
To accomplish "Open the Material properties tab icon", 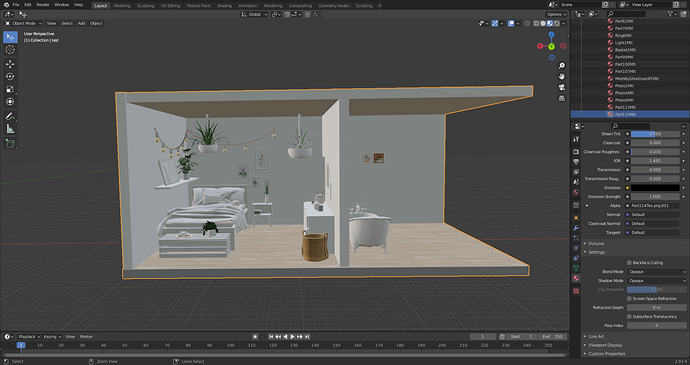I will [576, 278].
